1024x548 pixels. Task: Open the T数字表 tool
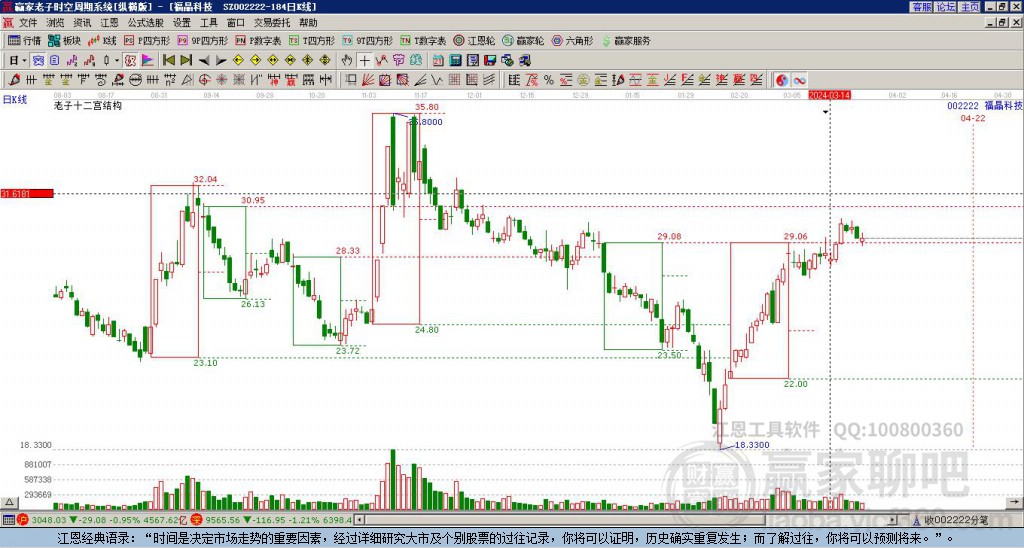(423, 40)
